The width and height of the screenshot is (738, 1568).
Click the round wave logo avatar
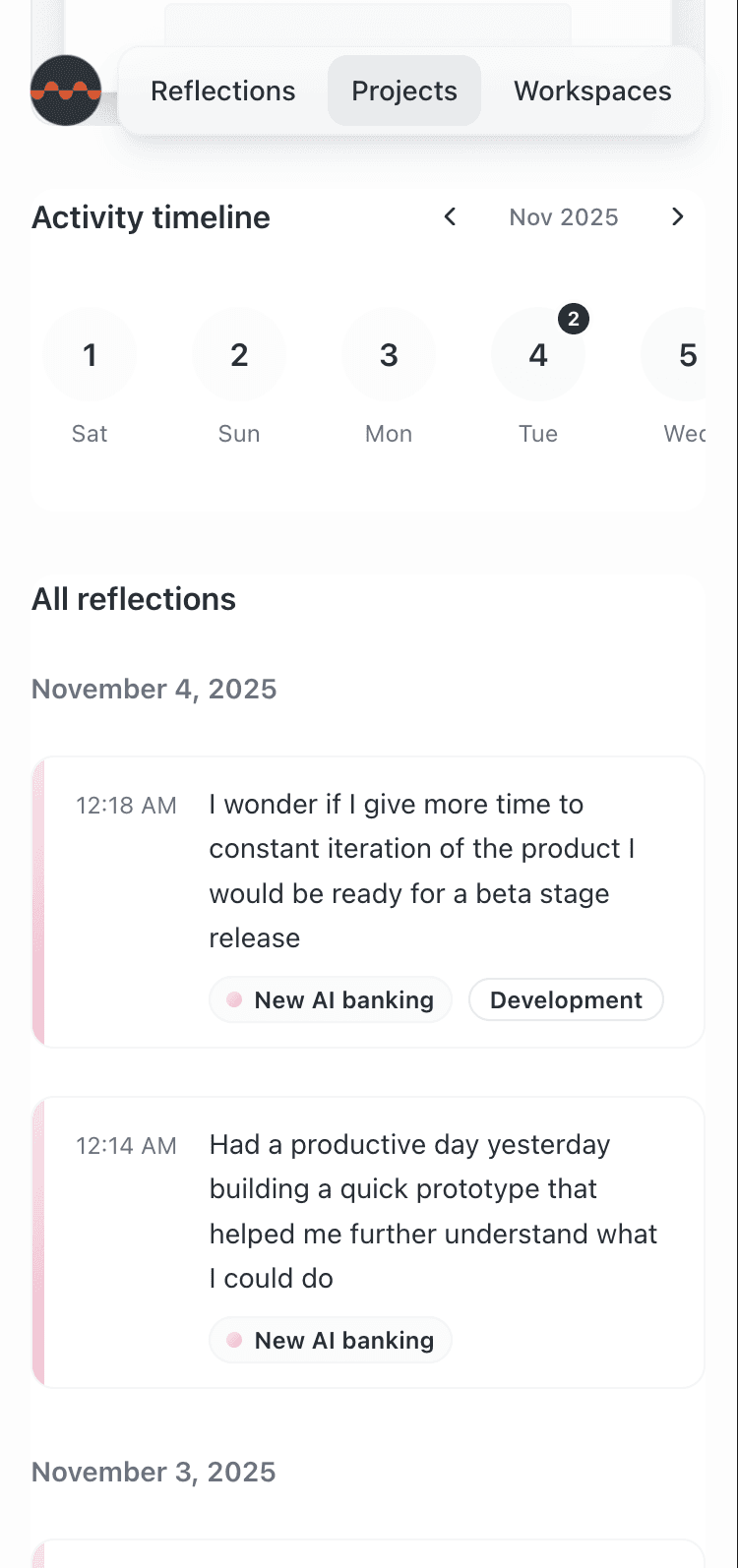(x=66, y=90)
